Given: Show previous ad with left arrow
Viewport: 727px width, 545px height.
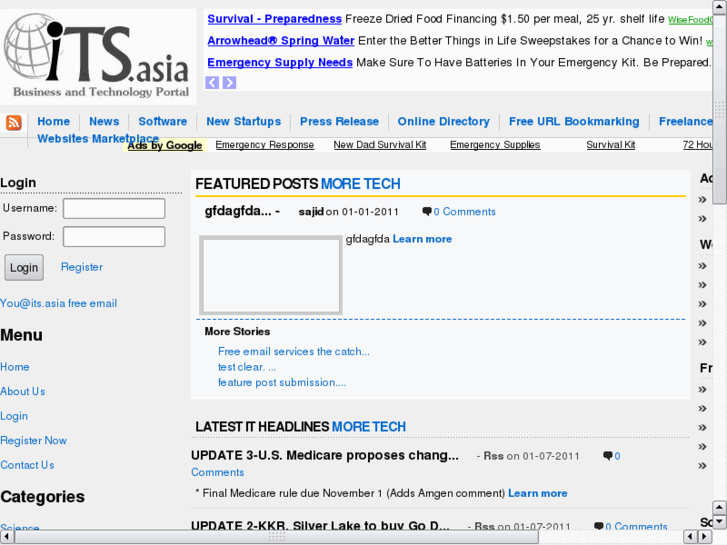Looking at the screenshot, I should pyautogui.click(x=212, y=83).
